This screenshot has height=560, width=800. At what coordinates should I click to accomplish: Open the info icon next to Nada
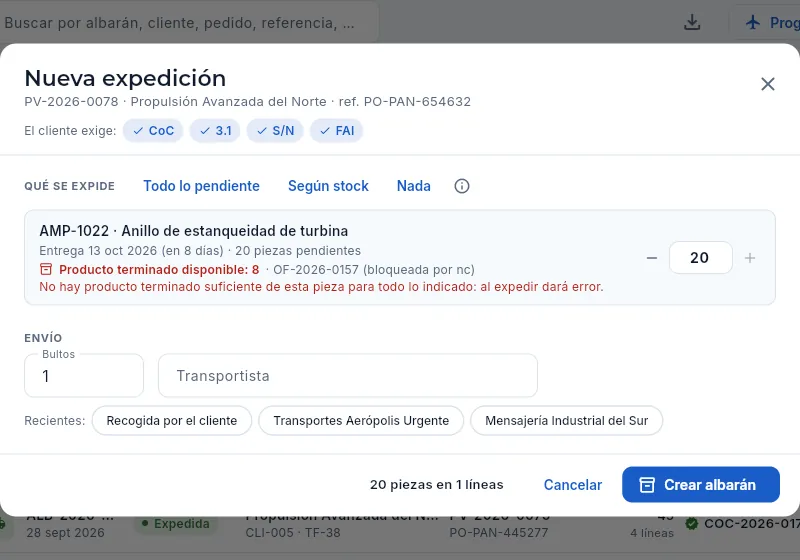coord(462,186)
